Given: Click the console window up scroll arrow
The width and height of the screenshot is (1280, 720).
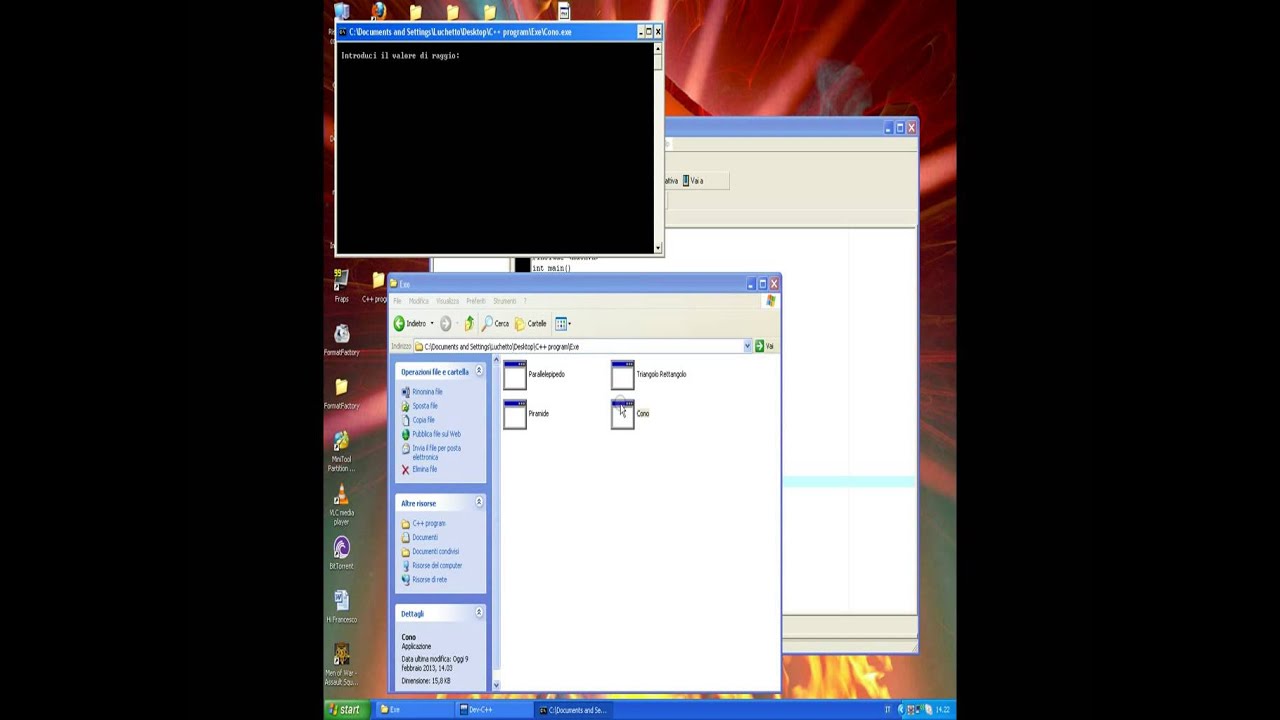Looking at the screenshot, I should [658, 50].
